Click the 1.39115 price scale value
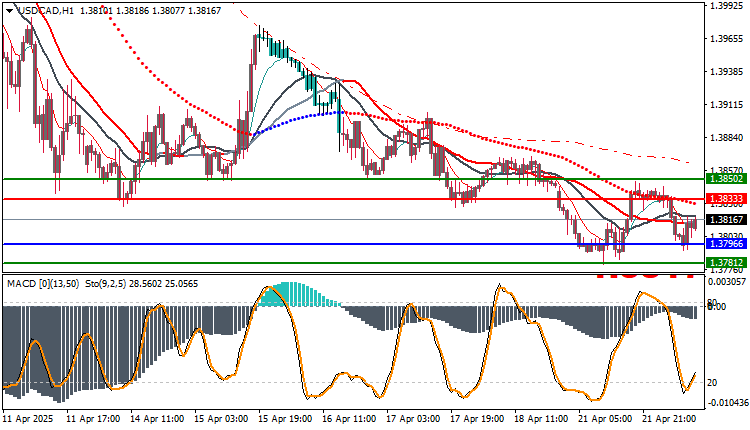Viewport: 750px width, 430px height. click(x=727, y=105)
